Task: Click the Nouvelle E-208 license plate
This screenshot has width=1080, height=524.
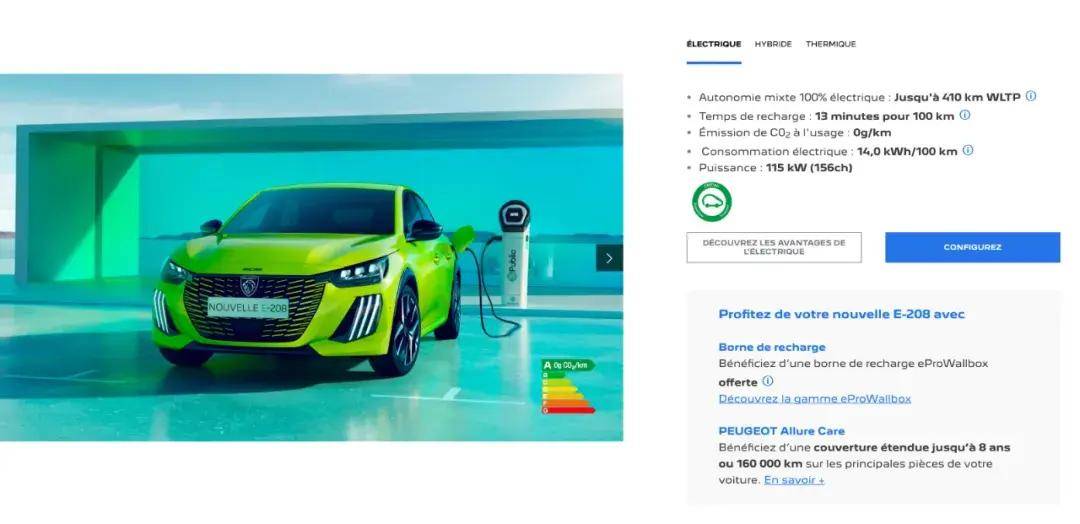Action: (x=248, y=307)
